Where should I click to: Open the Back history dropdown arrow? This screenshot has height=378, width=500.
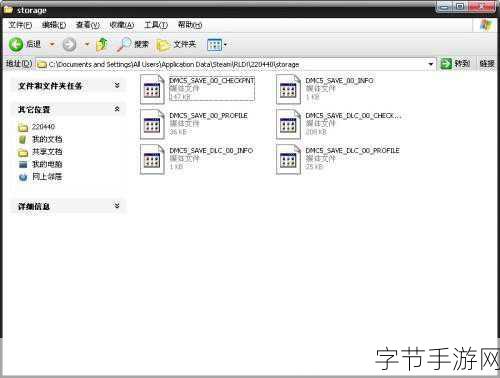[x=52, y=44]
